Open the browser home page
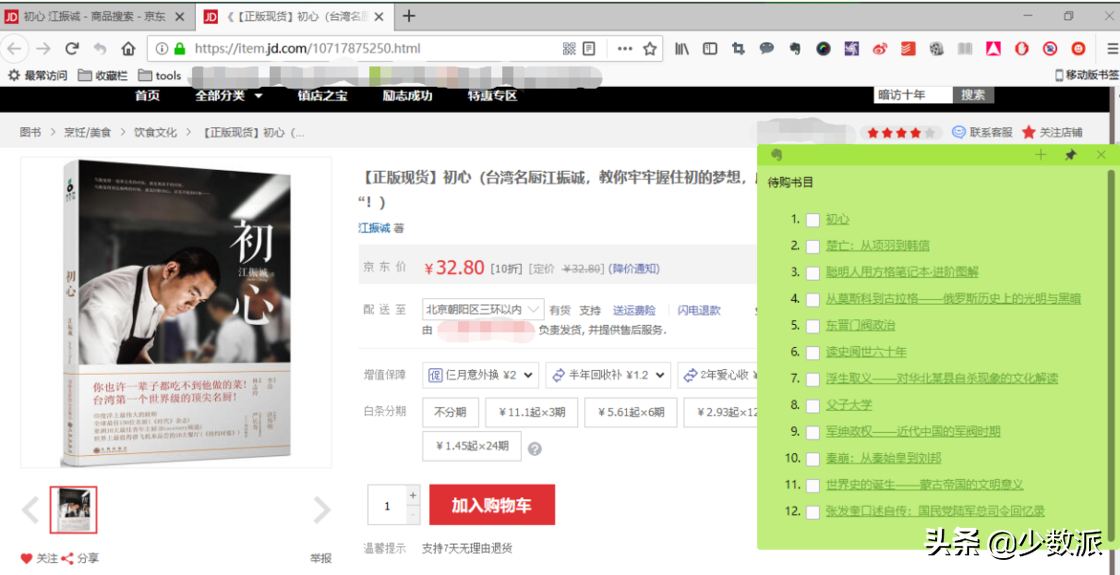Viewport: 1120px width, 575px height. (x=128, y=49)
